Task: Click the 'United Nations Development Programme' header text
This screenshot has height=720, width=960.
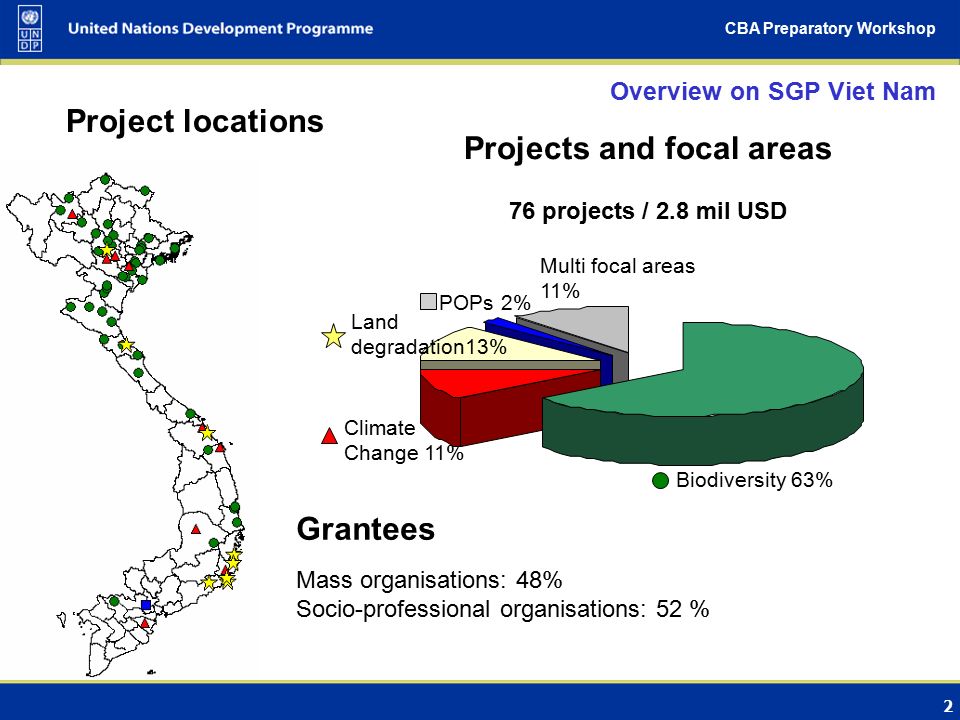Action: [x=220, y=29]
